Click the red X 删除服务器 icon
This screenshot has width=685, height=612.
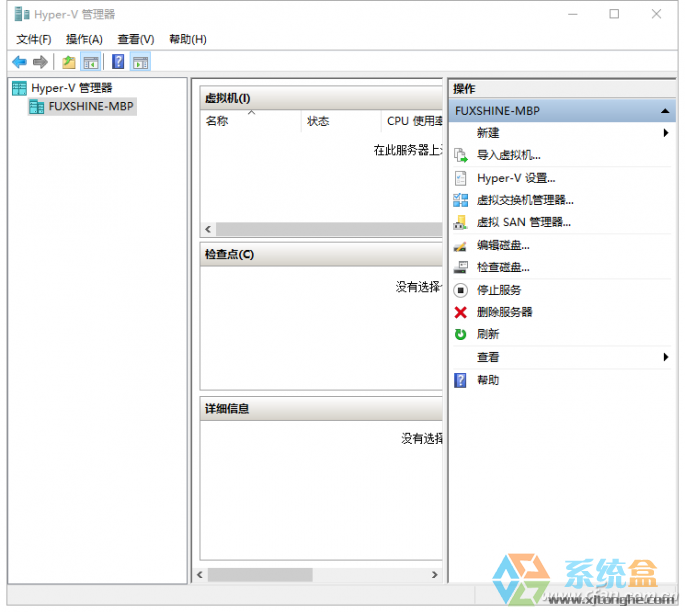(x=460, y=312)
